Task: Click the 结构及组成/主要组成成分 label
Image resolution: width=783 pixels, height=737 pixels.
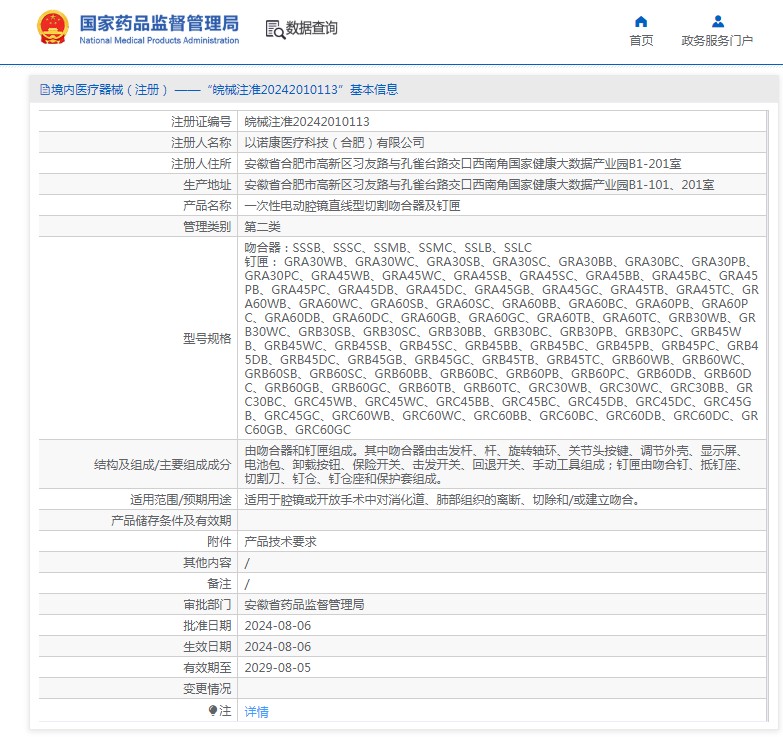Action: (162, 465)
